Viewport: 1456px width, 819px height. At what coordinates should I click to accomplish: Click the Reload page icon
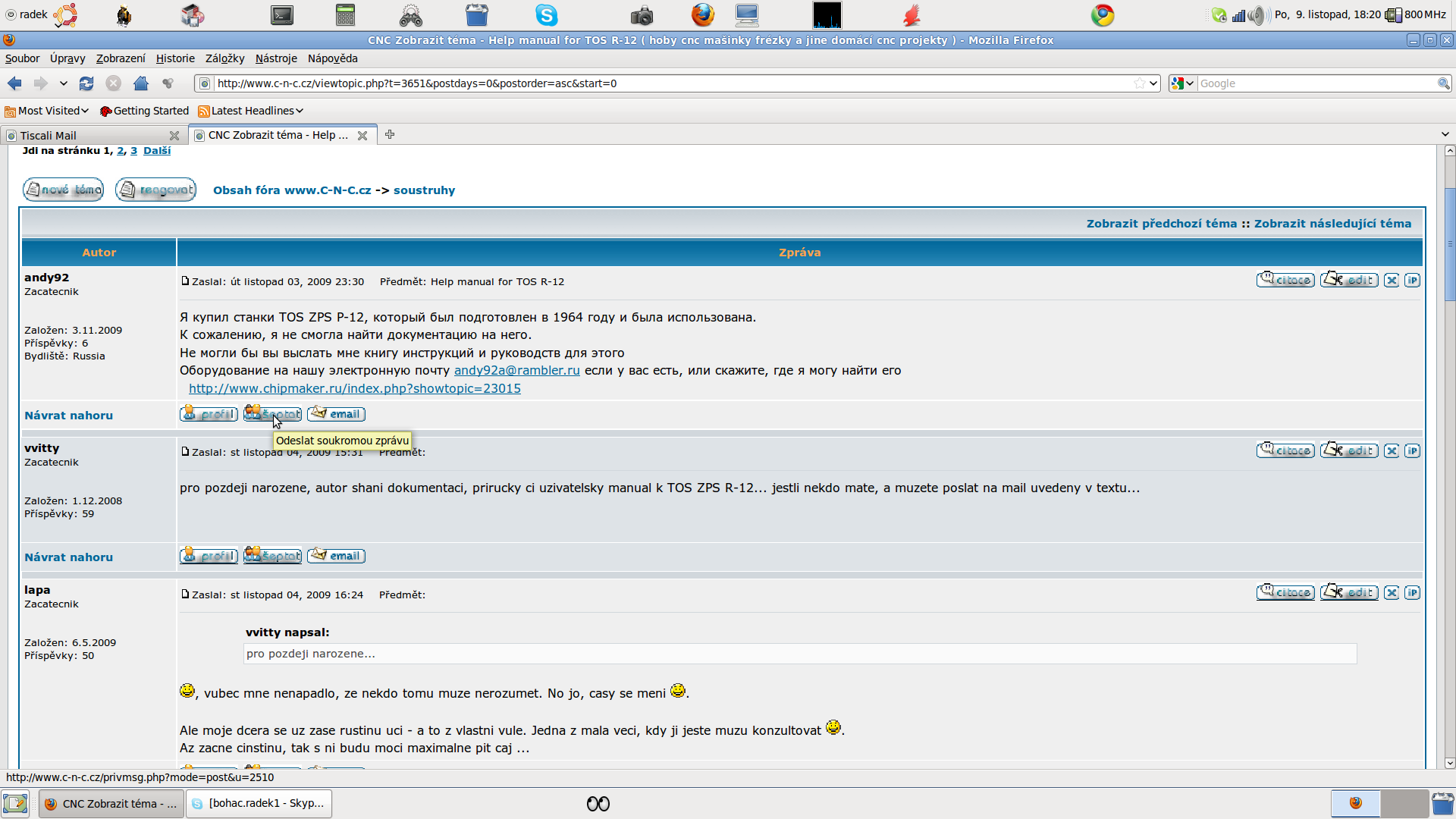tap(86, 83)
